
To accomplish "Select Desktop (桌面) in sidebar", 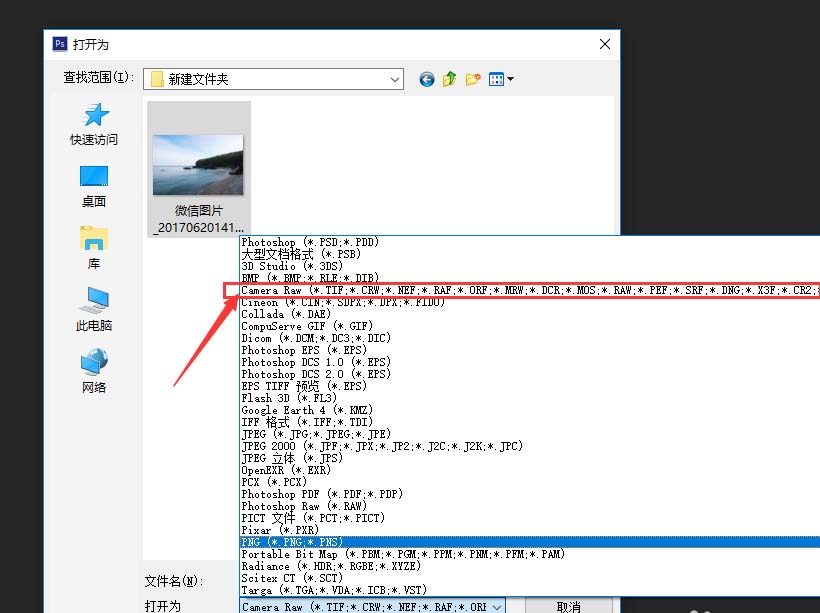I will (x=94, y=187).
